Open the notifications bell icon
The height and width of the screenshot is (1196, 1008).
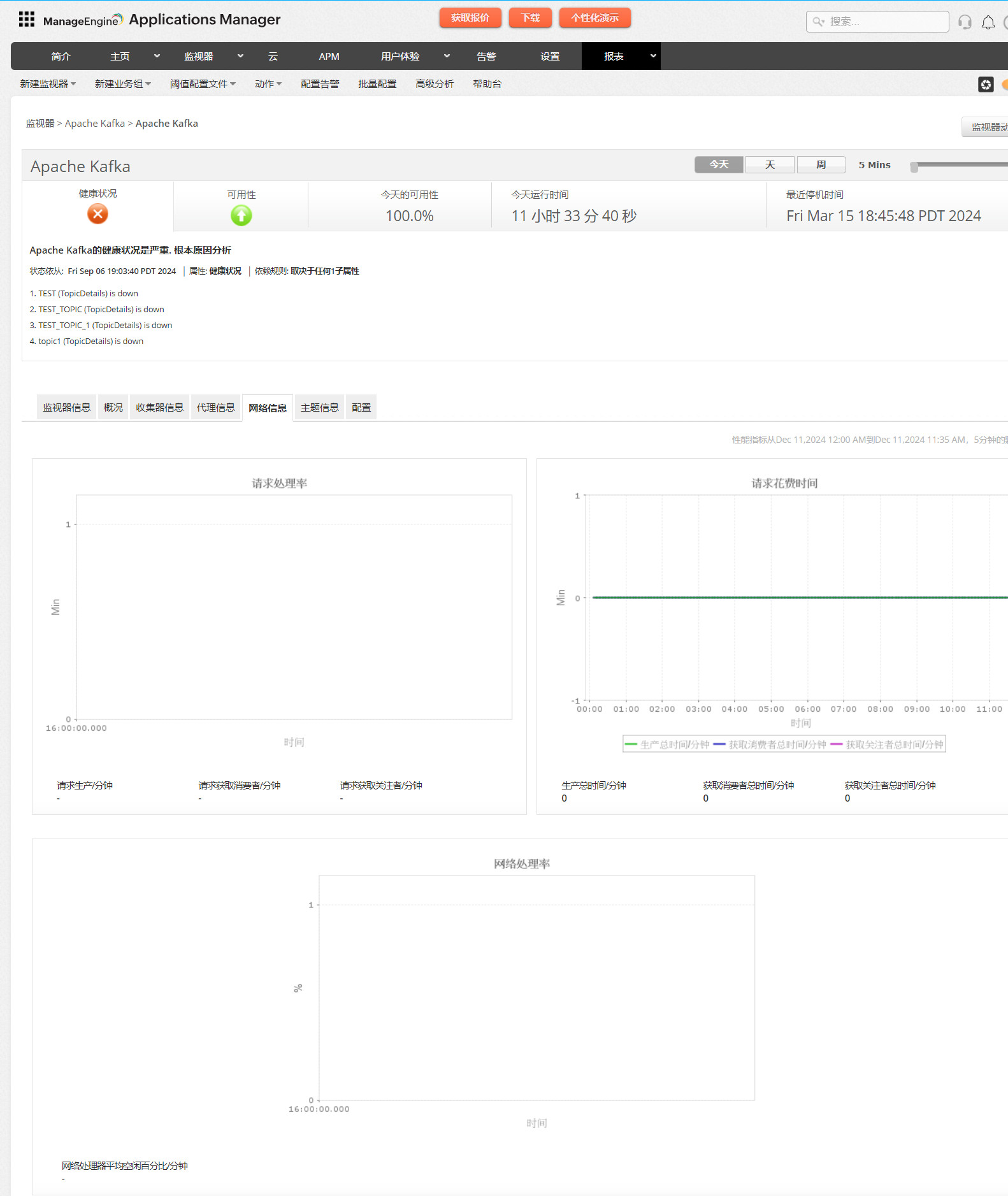pyautogui.click(x=988, y=22)
